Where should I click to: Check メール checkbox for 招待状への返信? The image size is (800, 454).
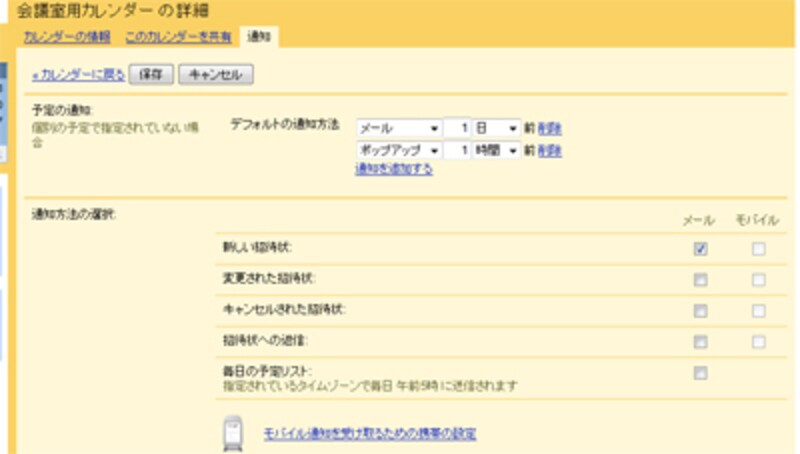pos(701,342)
